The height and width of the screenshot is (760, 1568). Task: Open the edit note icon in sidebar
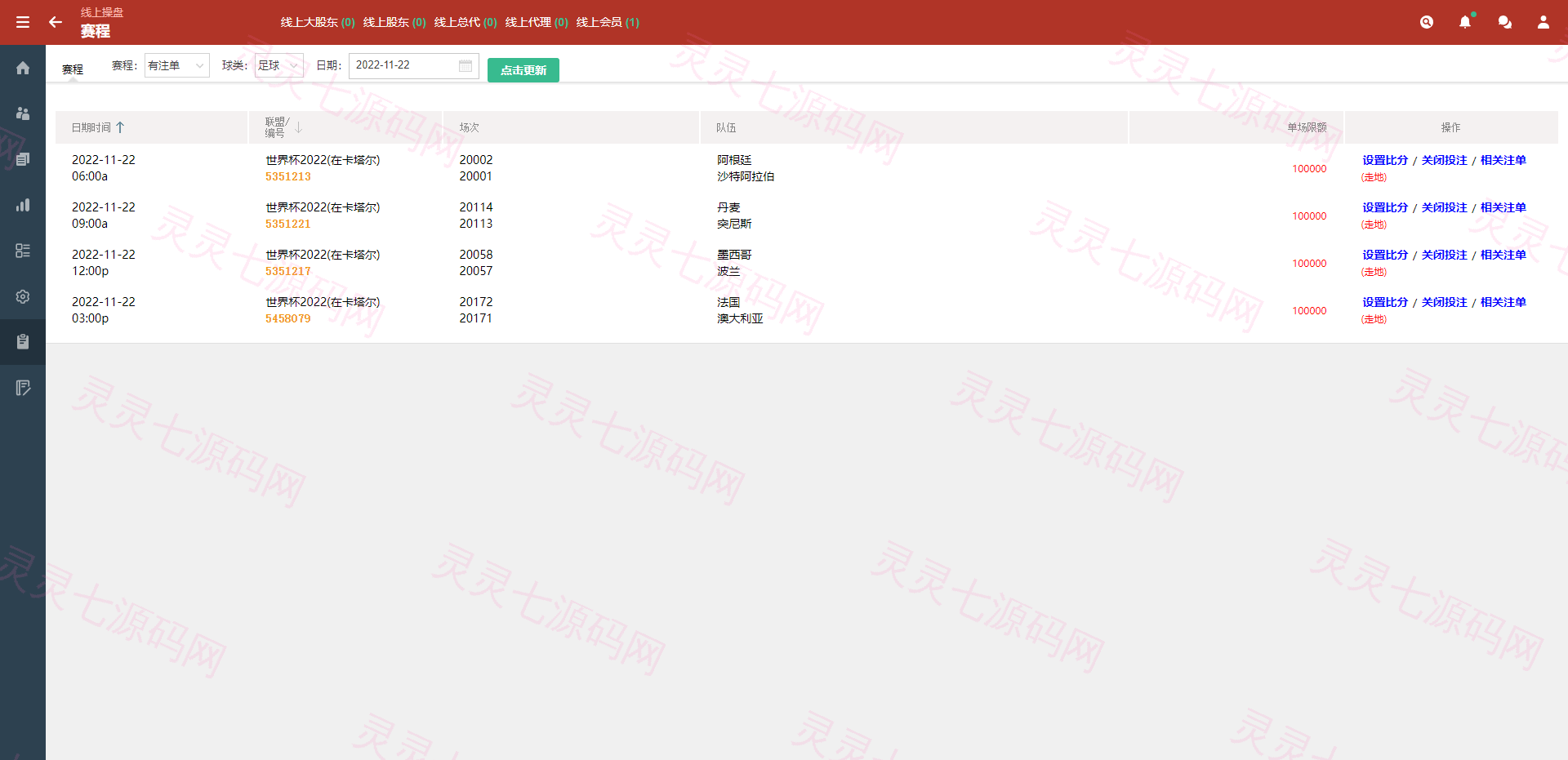tap(23, 388)
